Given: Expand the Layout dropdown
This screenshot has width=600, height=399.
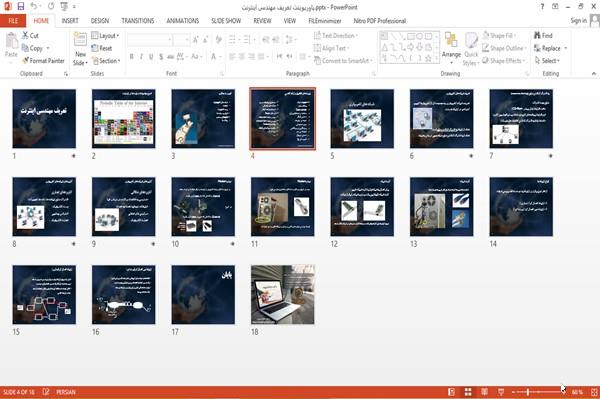Looking at the screenshot, I should tap(105, 36).
